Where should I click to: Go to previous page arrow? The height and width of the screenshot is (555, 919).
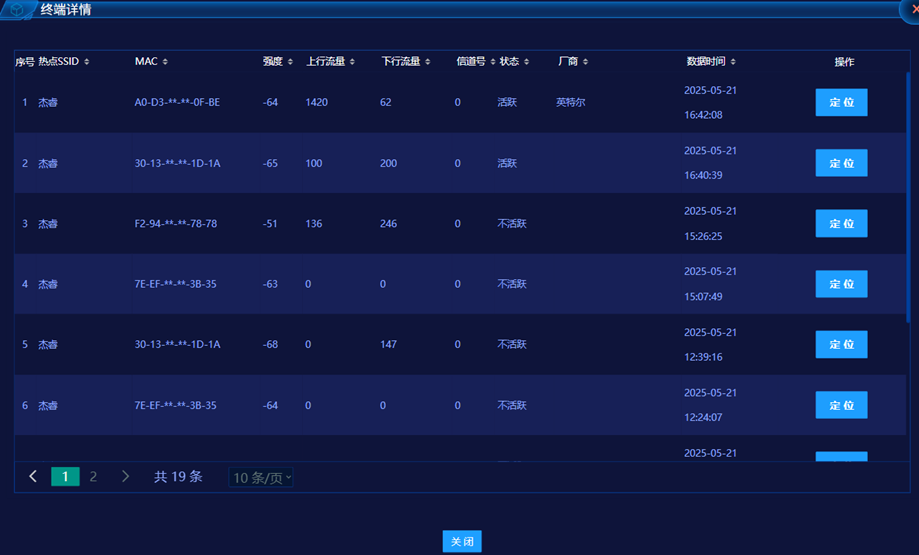coord(33,476)
